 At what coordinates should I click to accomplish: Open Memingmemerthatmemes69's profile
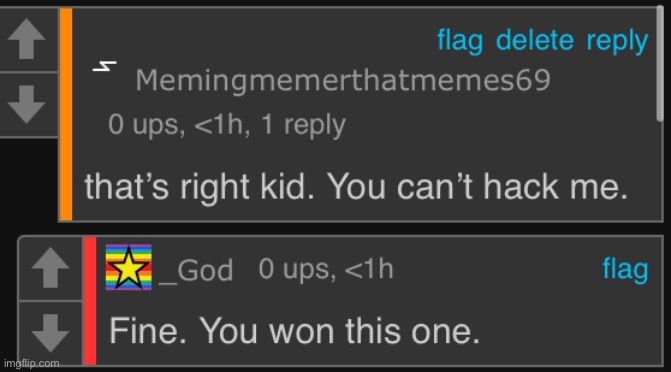343,80
